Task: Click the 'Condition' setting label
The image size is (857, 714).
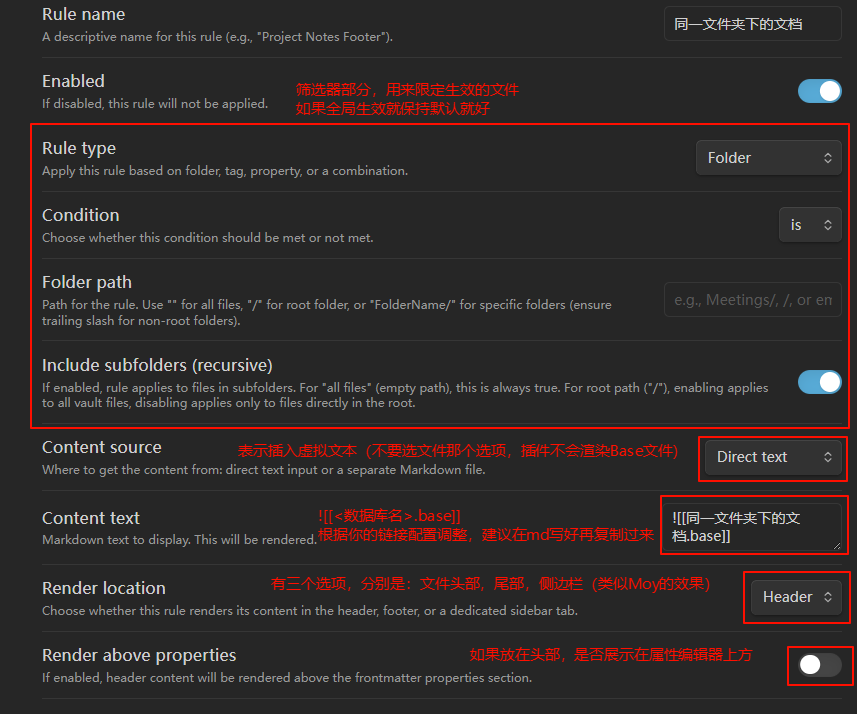Action: tap(81, 215)
